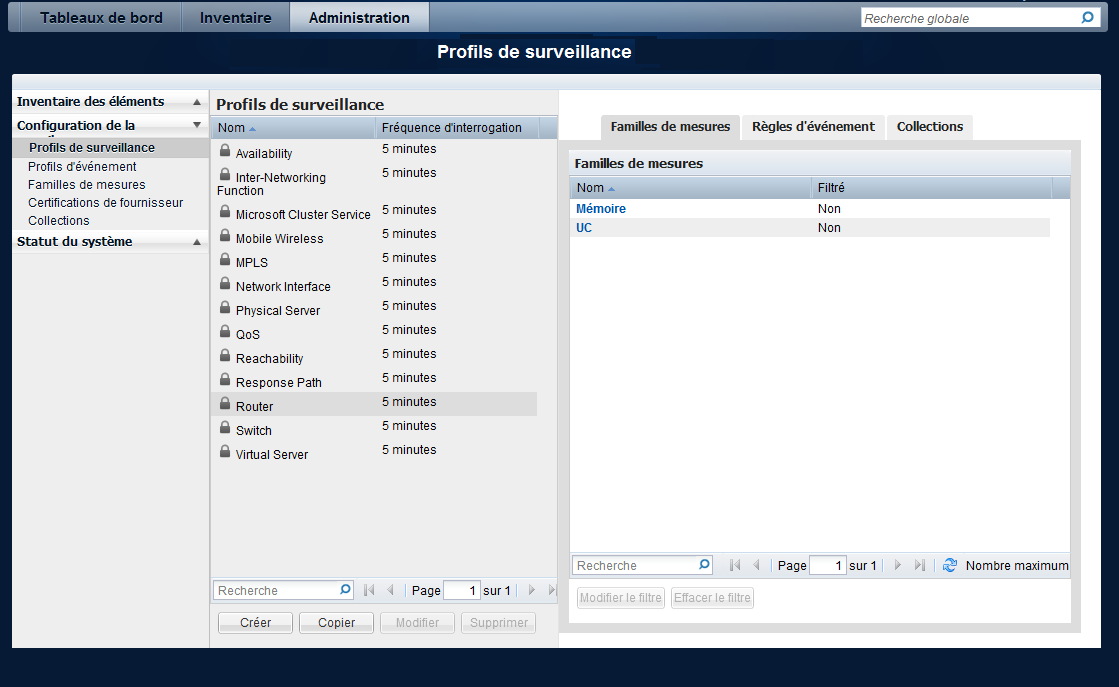This screenshot has height=687, width=1119.
Task: Click the metric families search magnifier
Action: [x=704, y=564]
